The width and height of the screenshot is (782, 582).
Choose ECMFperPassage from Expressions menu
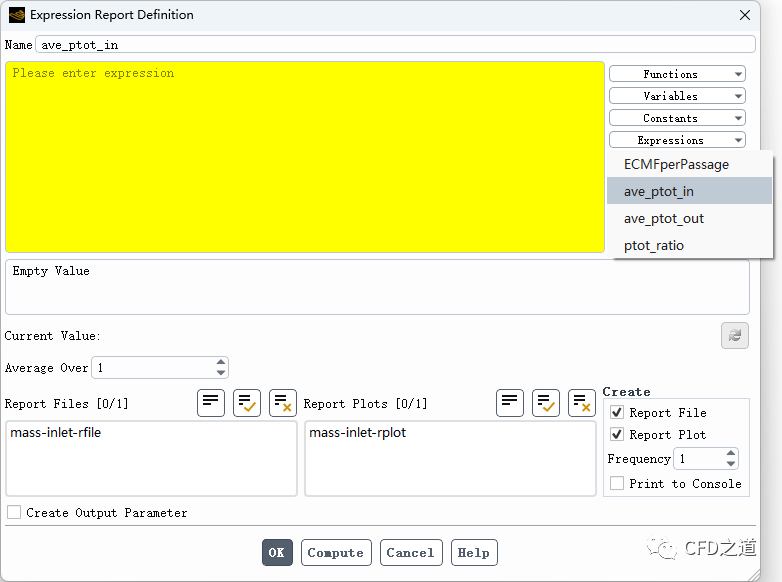tap(690, 165)
